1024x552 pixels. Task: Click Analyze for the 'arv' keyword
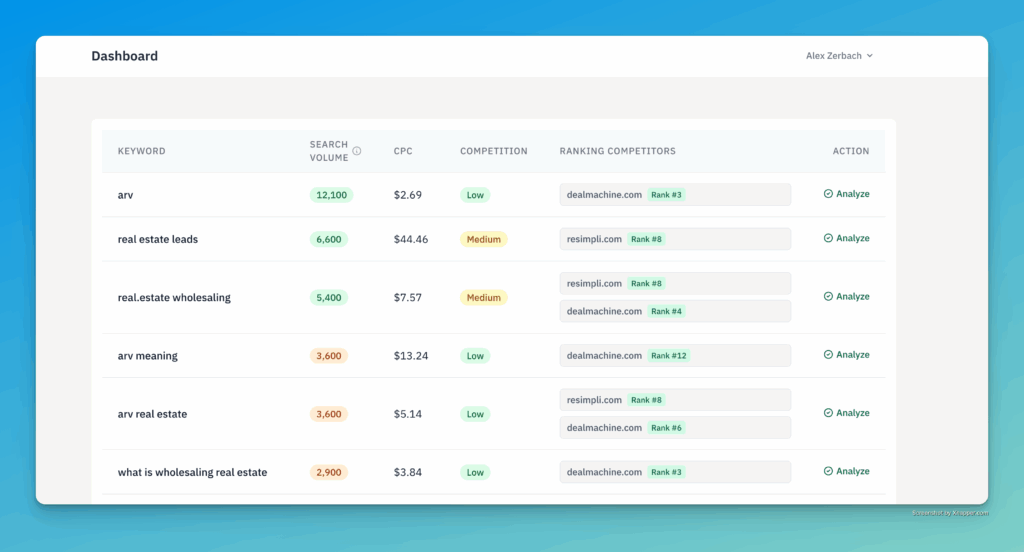coord(846,194)
